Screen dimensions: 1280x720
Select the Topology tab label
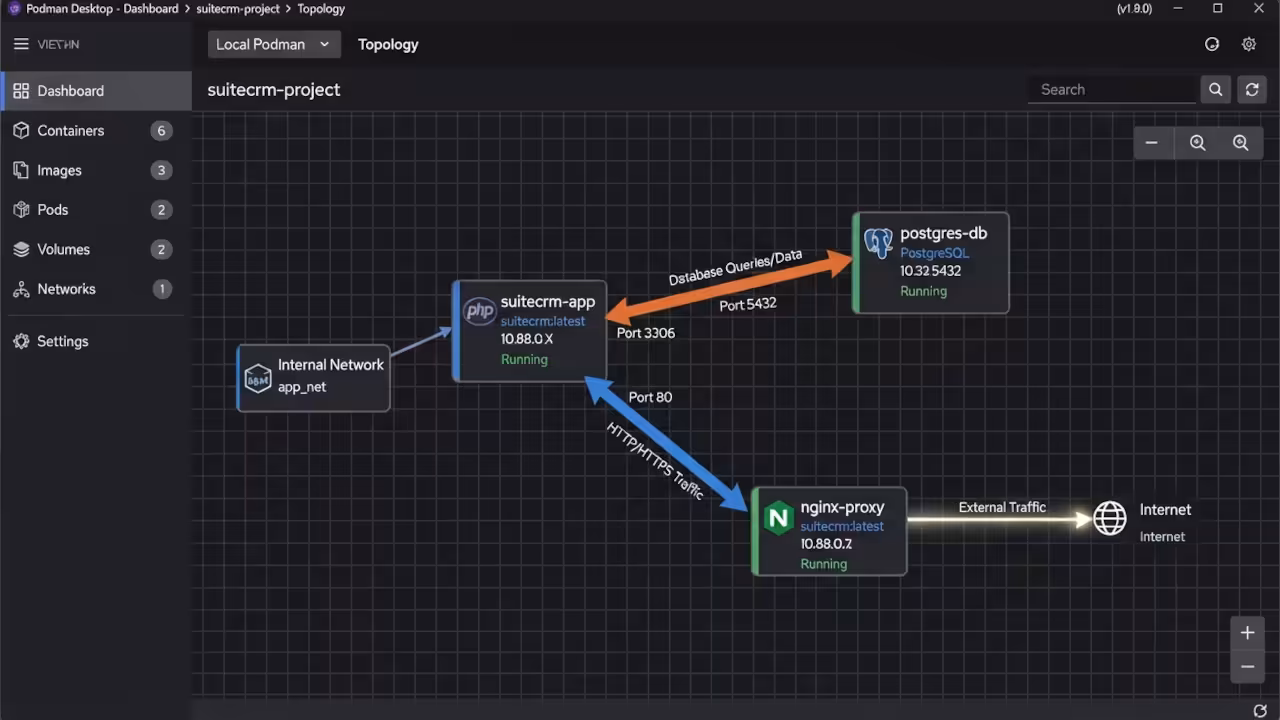[388, 44]
